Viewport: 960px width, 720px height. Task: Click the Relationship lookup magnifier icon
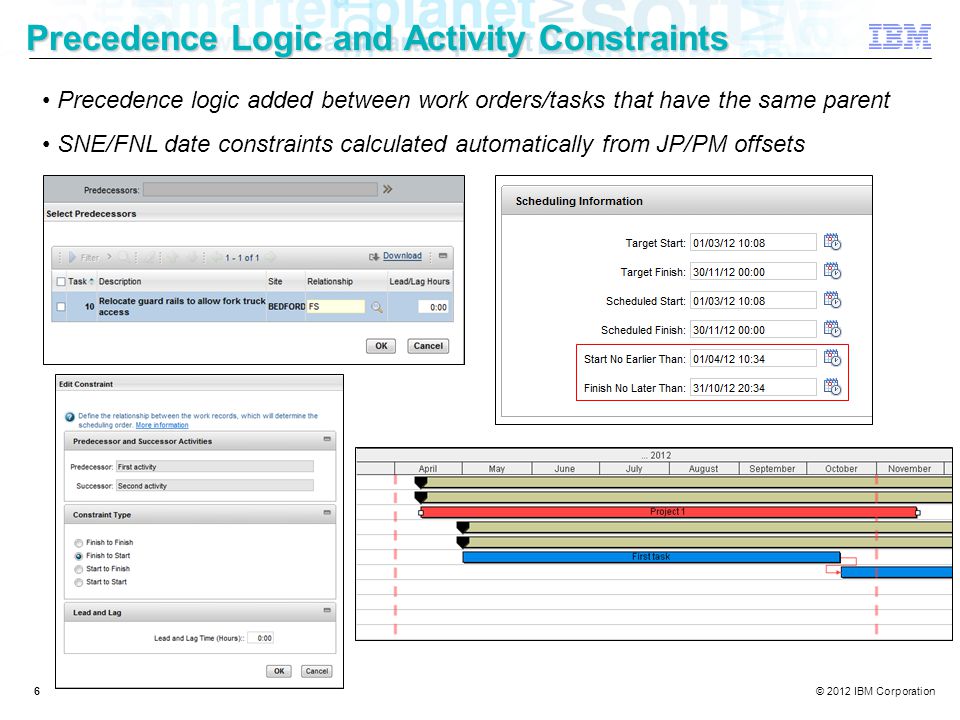tap(377, 307)
